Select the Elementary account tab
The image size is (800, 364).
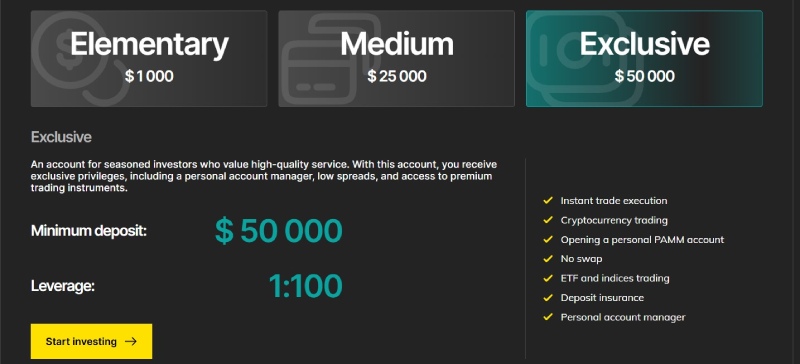click(149, 59)
